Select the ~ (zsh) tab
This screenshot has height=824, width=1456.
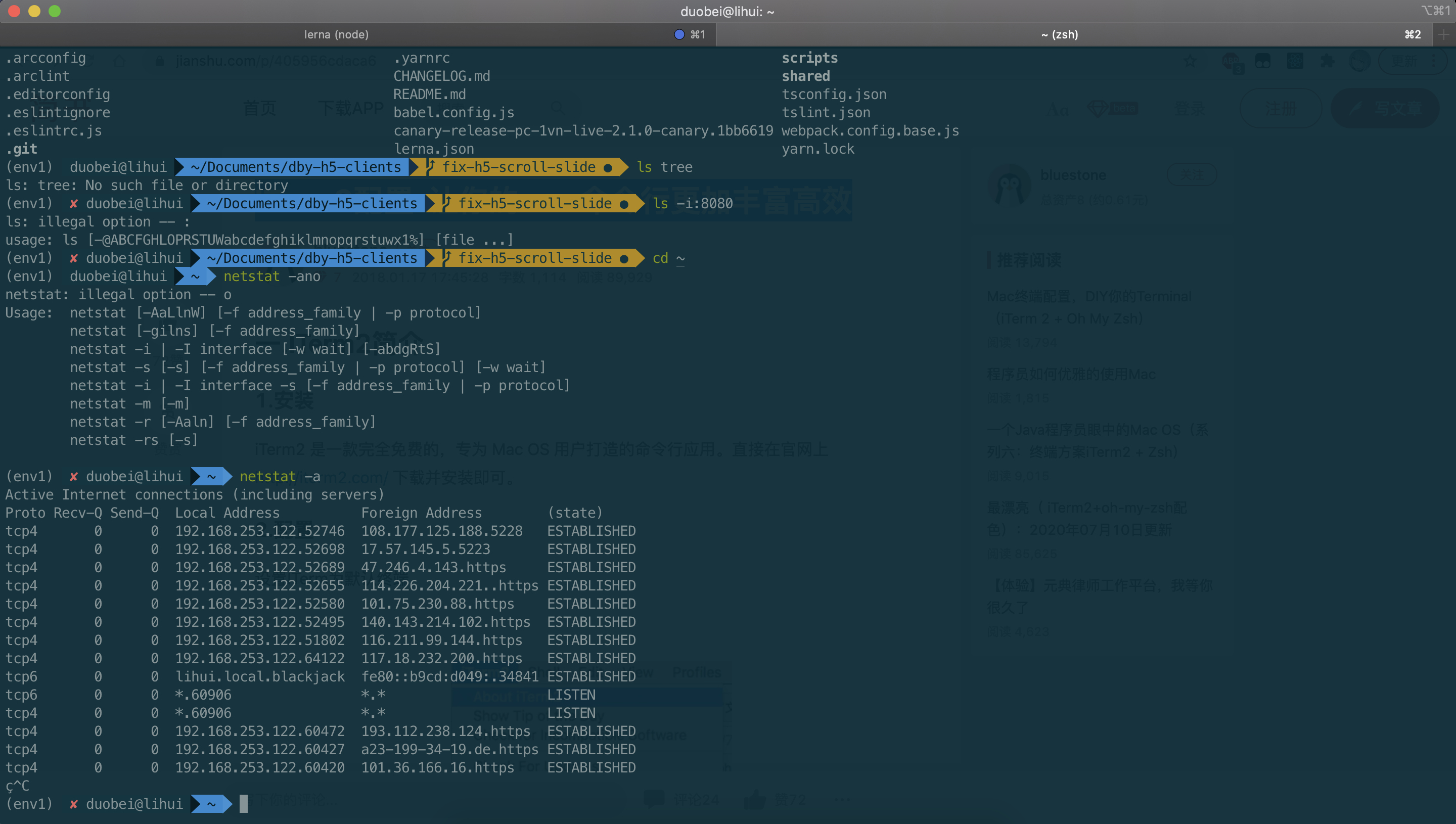[x=1059, y=34]
